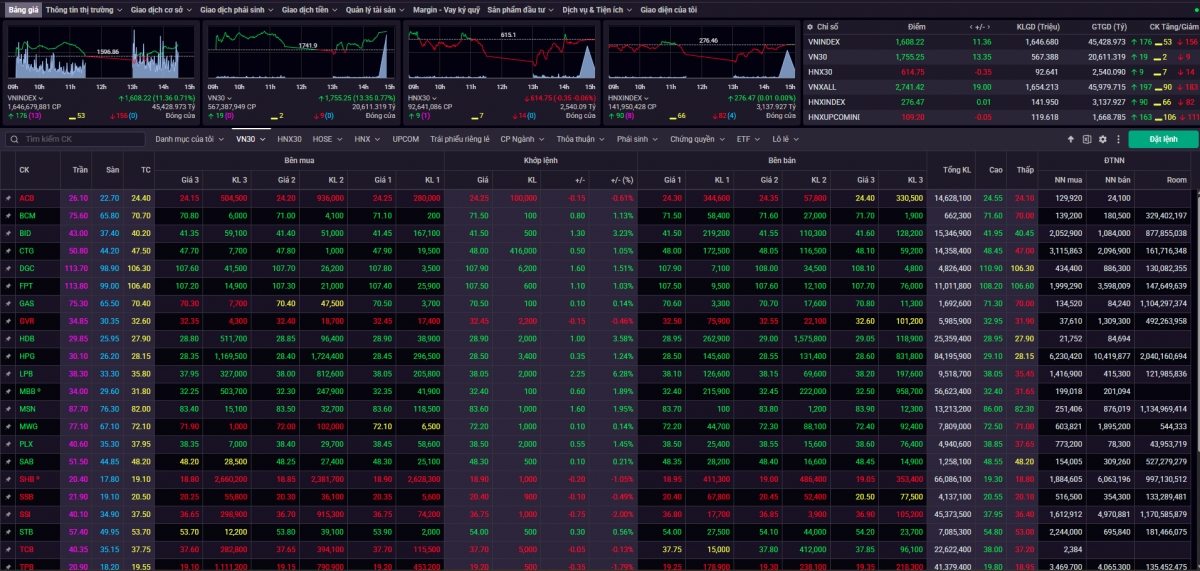1200x571 pixels.
Task: Pin the MBB stock row
Action: point(8,391)
